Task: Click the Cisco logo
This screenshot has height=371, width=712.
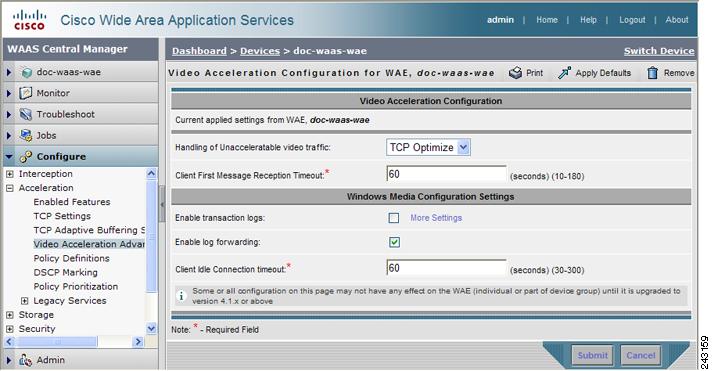Action: pyautogui.click(x=30, y=20)
